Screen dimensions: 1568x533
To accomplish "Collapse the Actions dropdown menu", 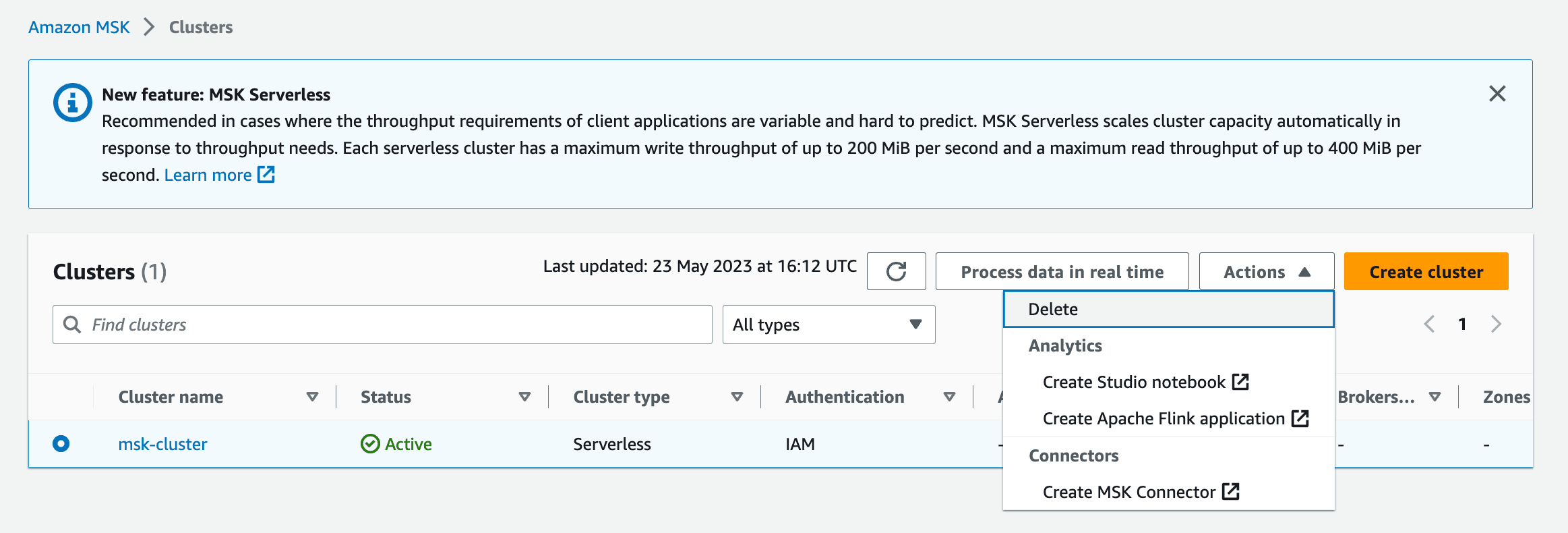I will coord(1267,271).
